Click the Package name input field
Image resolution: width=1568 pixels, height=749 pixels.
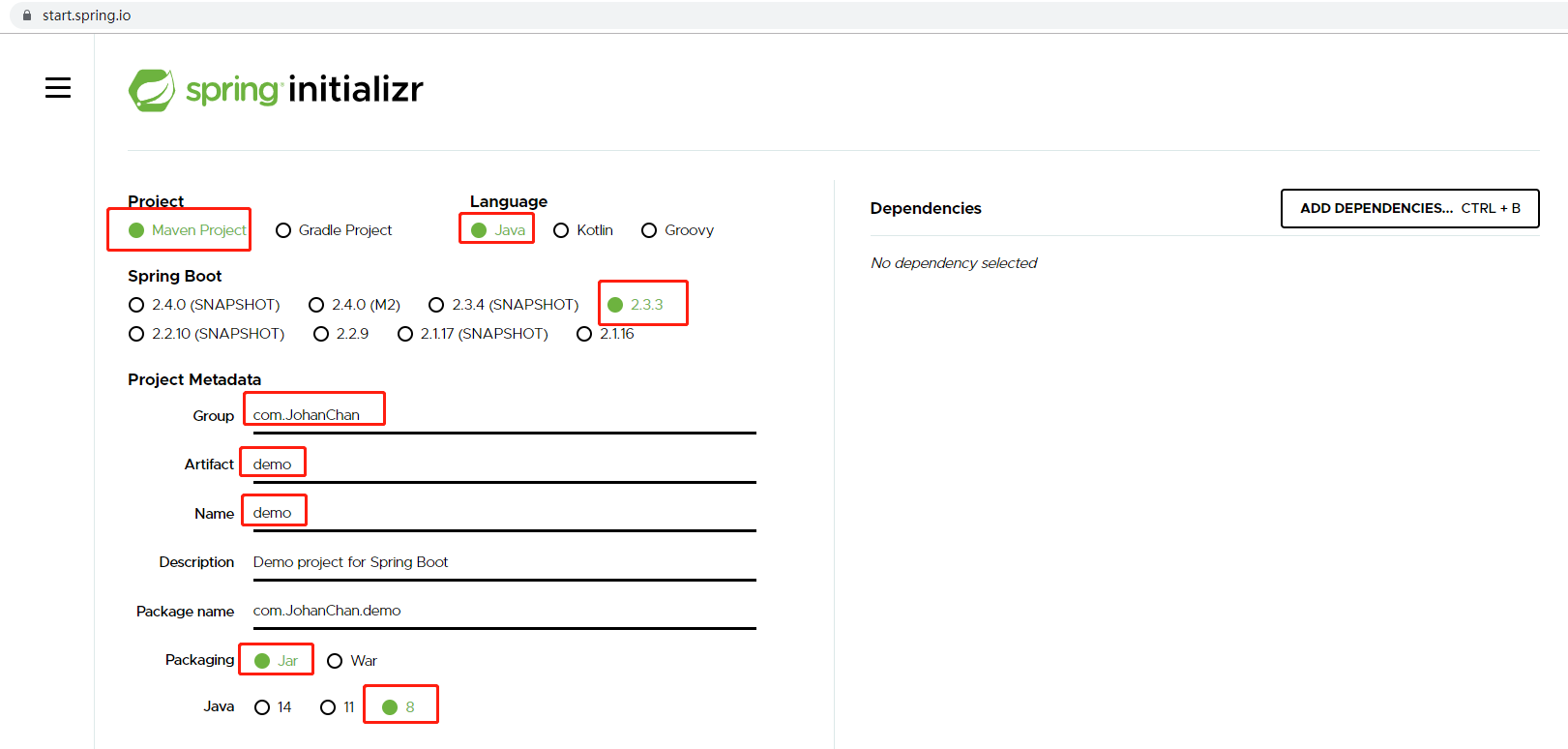(504, 612)
